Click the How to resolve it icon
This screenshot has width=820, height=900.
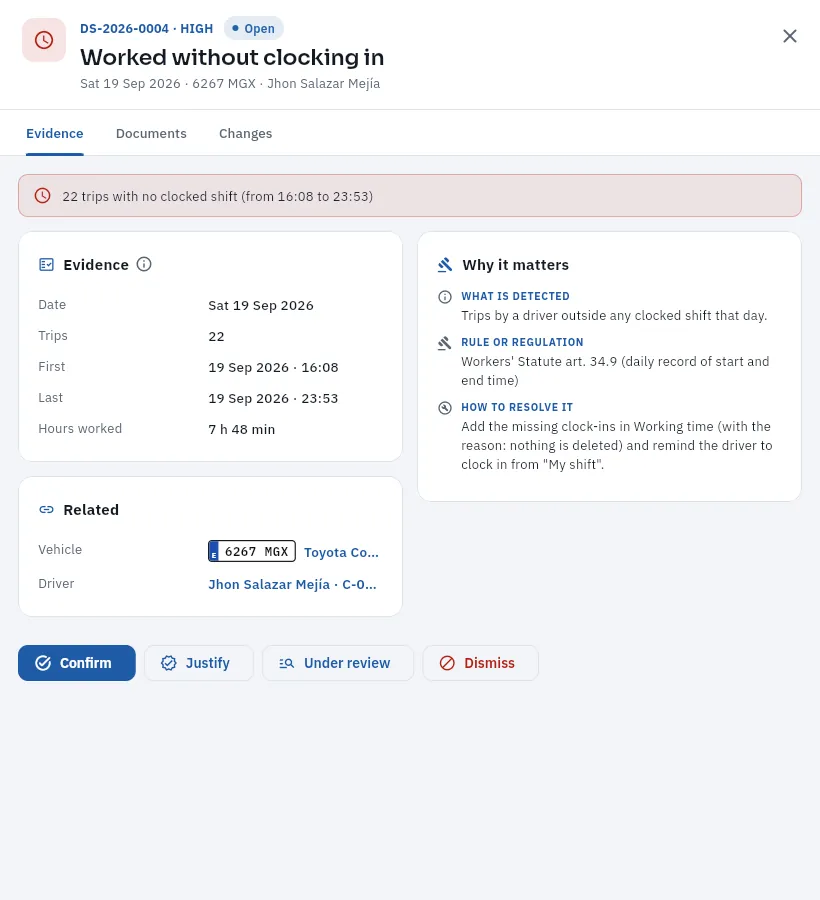pyautogui.click(x=445, y=408)
